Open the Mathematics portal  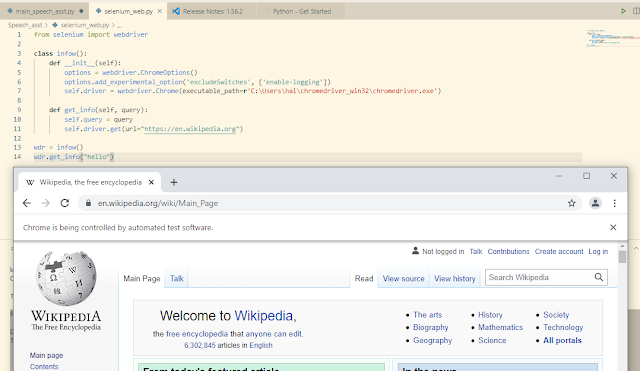pos(500,327)
